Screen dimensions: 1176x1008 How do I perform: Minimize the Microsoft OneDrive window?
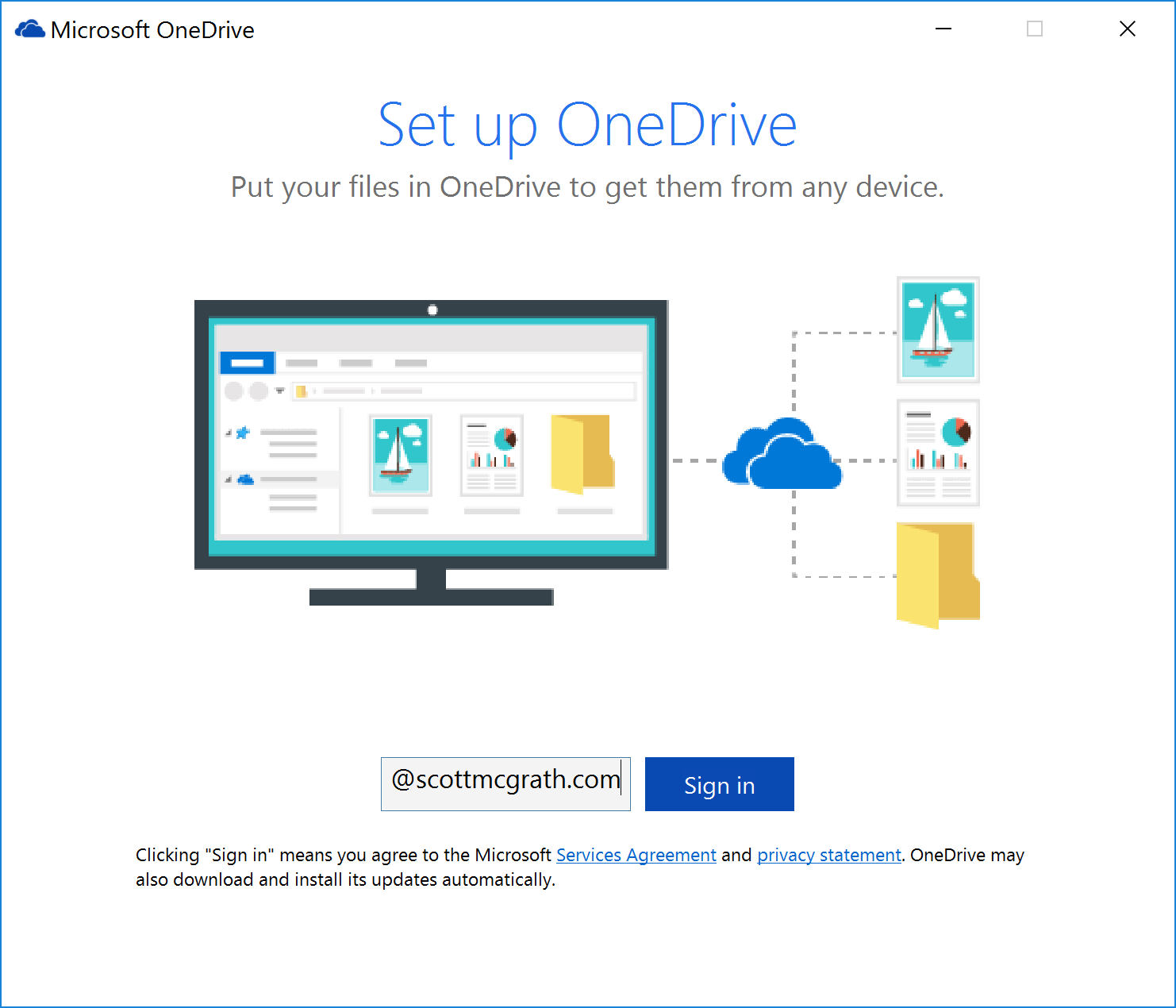tap(943, 29)
